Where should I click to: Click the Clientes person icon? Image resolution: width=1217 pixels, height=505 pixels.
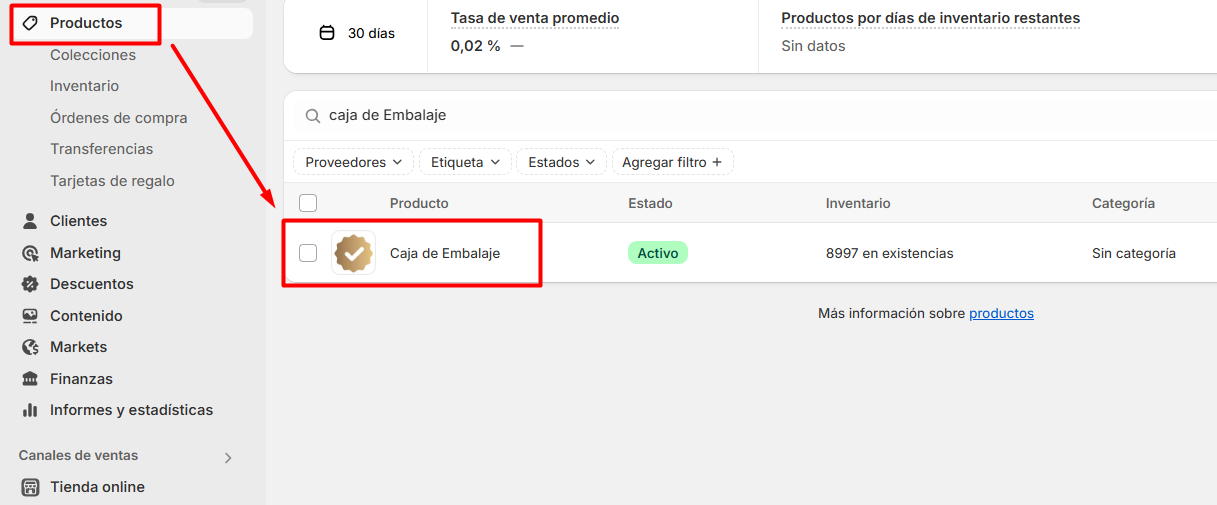tap(30, 221)
